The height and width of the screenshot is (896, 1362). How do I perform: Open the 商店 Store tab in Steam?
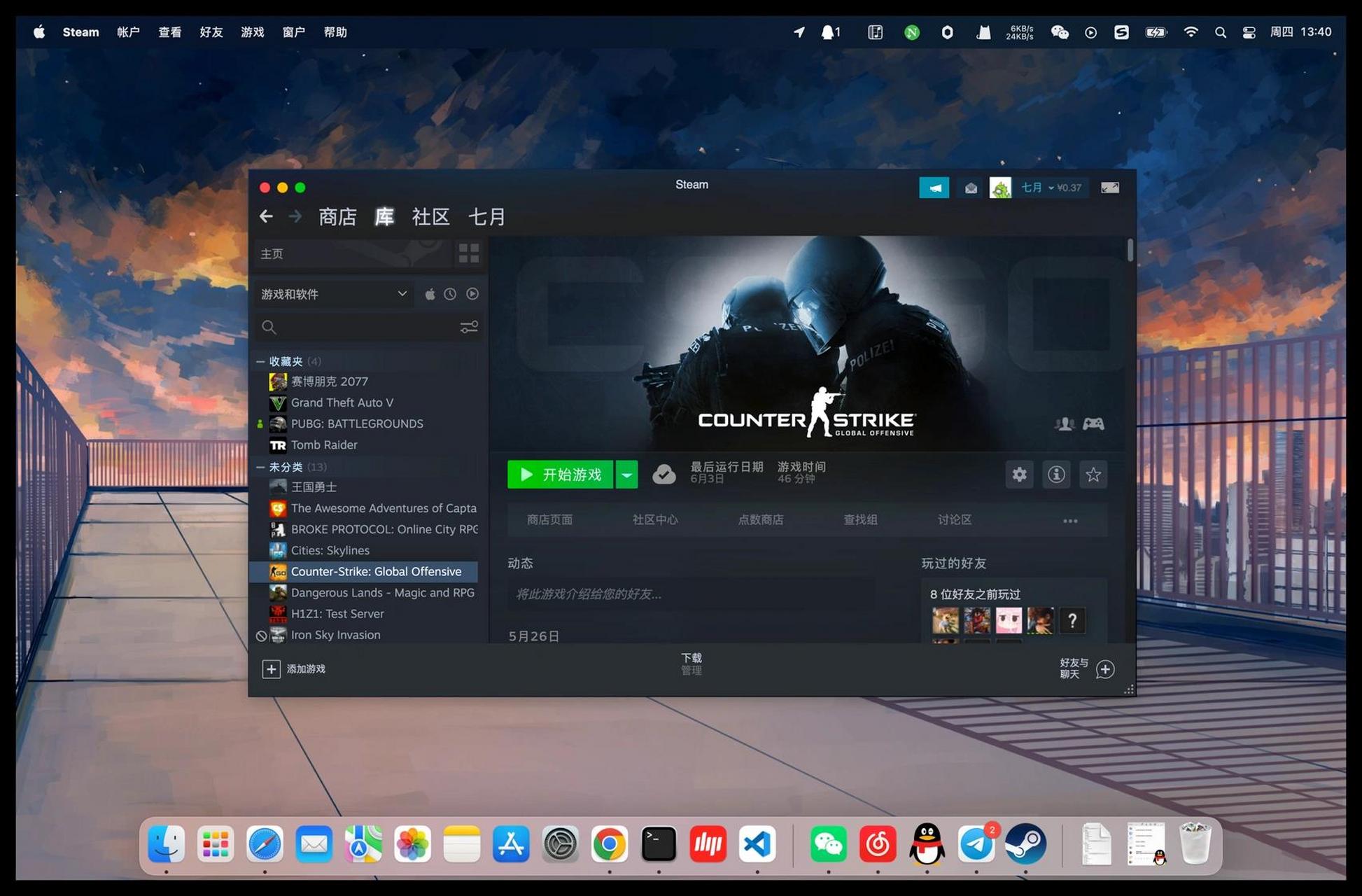click(x=335, y=217)
